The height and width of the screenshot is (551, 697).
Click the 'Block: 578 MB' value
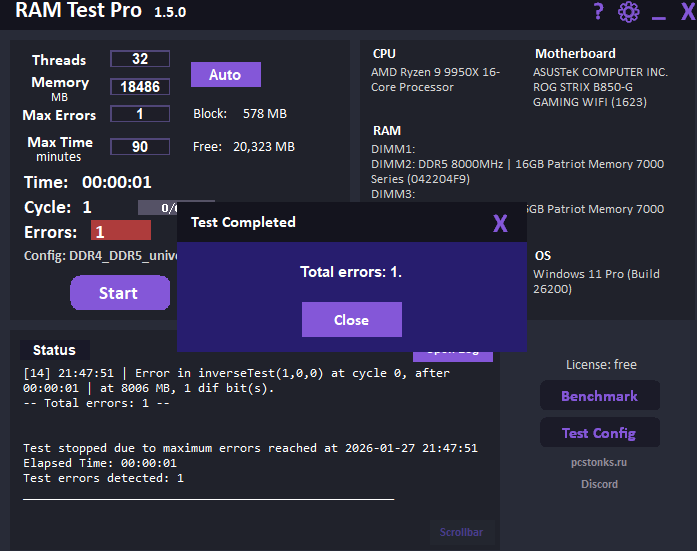pyautogui.click(x=240, y=114)
